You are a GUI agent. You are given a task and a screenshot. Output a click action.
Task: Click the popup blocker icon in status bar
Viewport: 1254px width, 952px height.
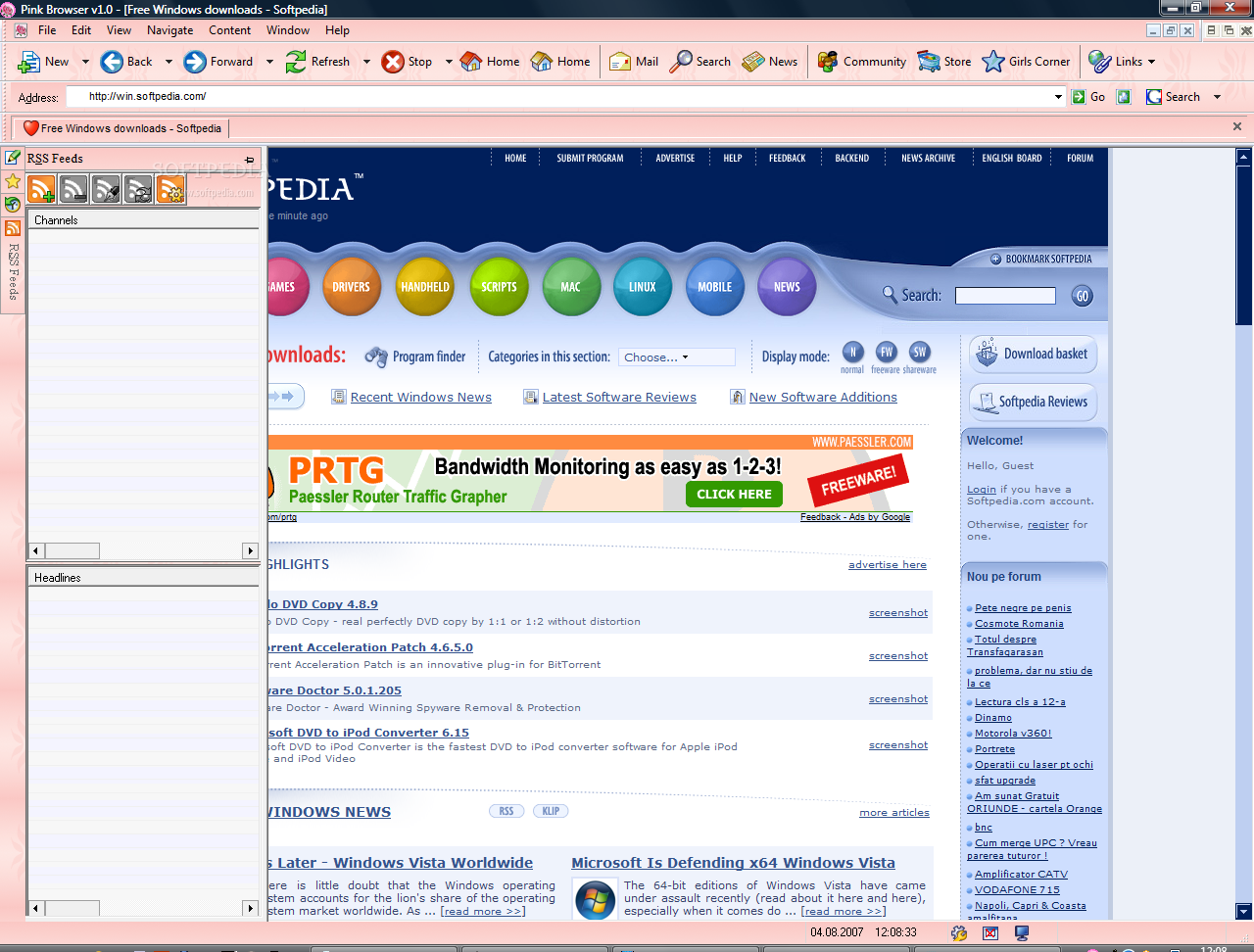990,933
